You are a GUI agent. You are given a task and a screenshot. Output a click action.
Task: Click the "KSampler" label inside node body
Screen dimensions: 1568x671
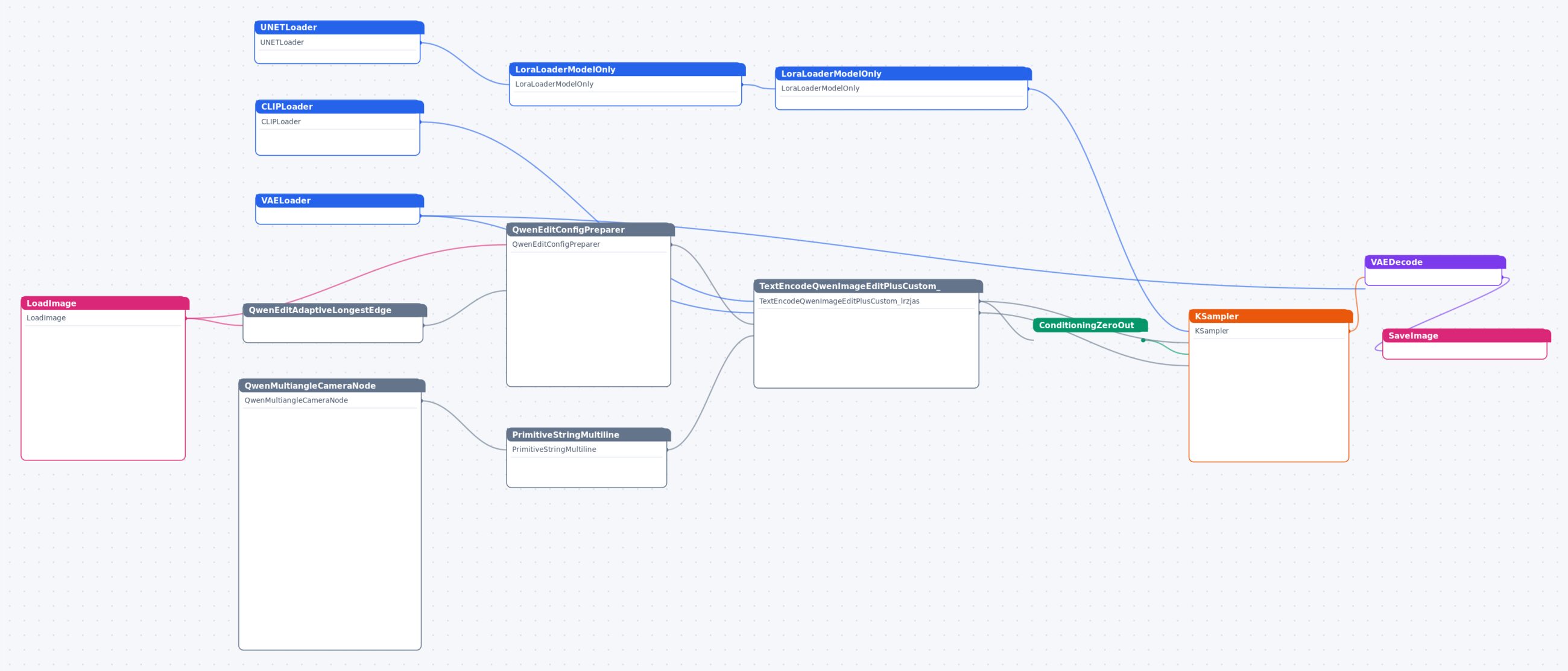pyautogui.click(x=1212, y=331)
